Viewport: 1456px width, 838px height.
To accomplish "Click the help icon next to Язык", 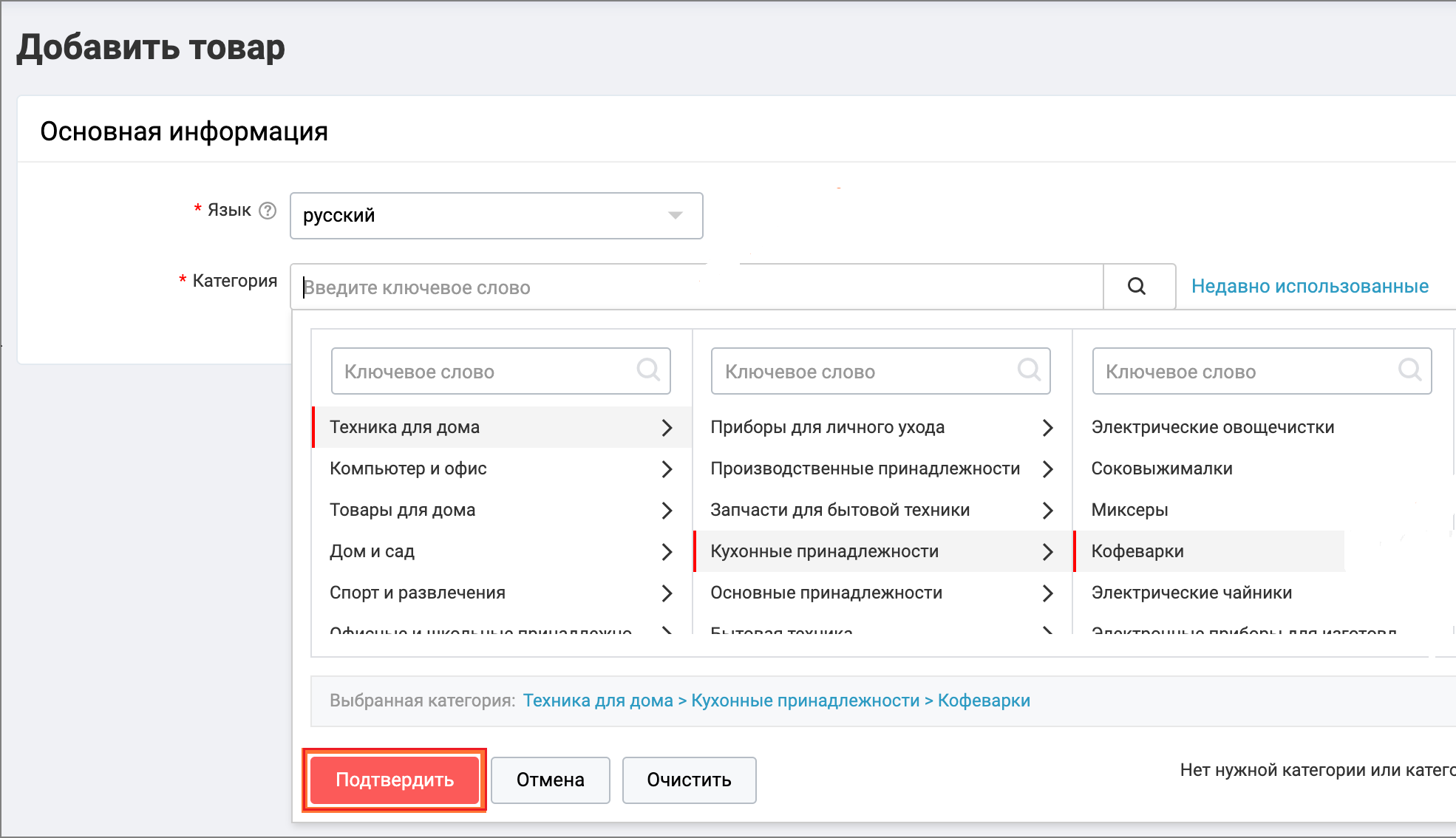I will coord(268,211).
